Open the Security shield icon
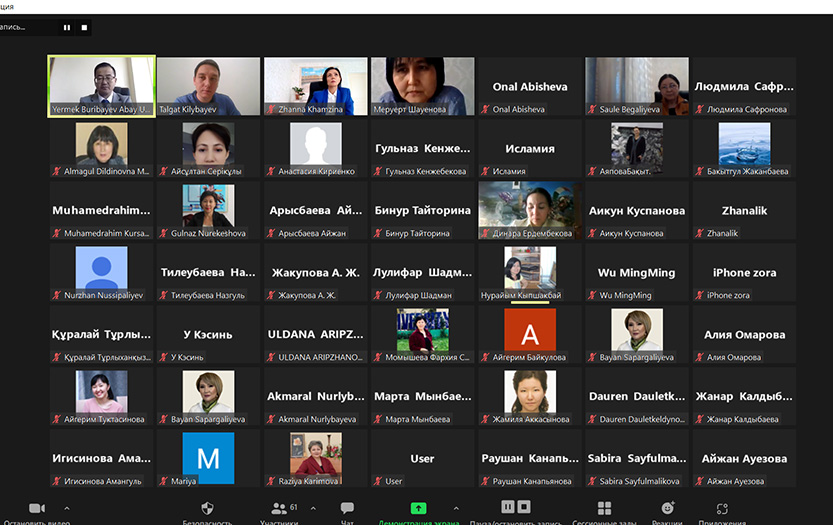The image size is (833, 525). tap(207, 508)
